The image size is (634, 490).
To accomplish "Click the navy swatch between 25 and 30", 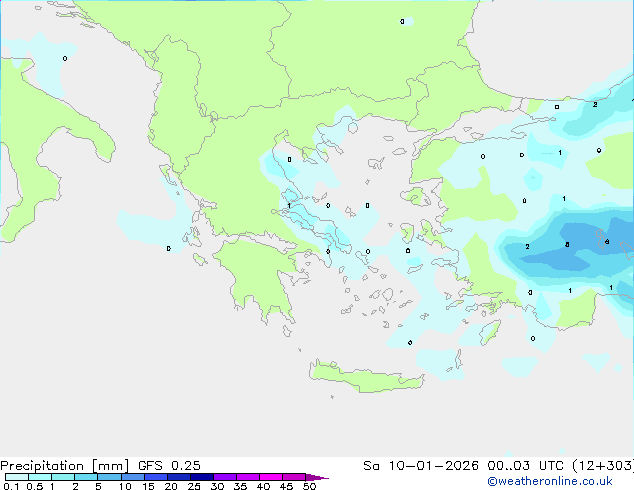I will (x=201, y=477).
